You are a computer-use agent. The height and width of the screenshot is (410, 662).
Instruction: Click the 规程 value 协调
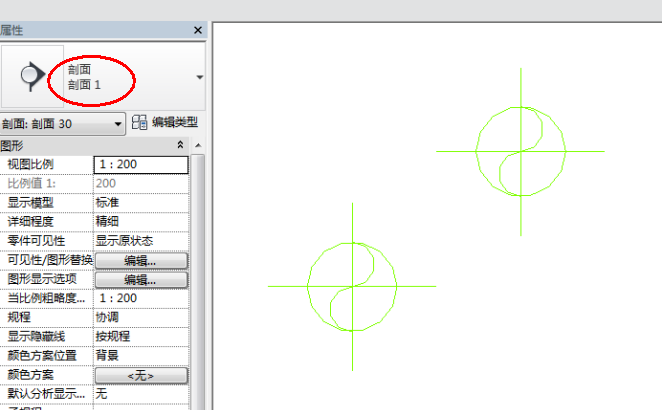[141, 318]
